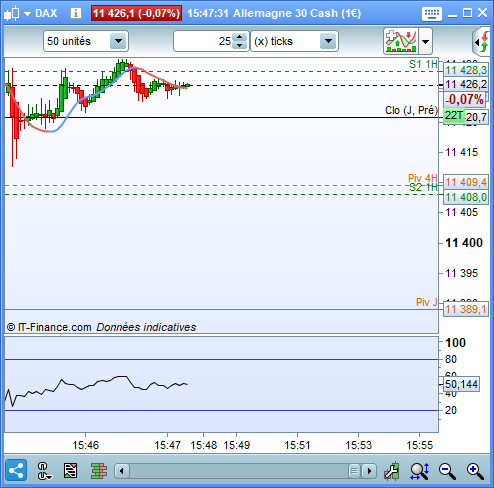The height and width of the screenshot is (488, 494).
Task: Click the RSI 20 level axis label
Action: [x=451, y=410]
